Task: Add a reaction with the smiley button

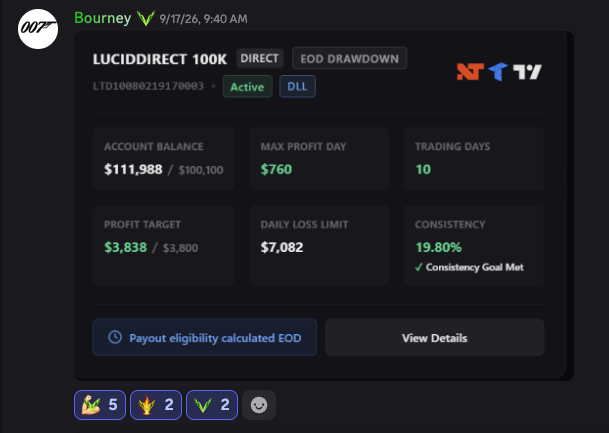Action: click(x=259, y=405)
